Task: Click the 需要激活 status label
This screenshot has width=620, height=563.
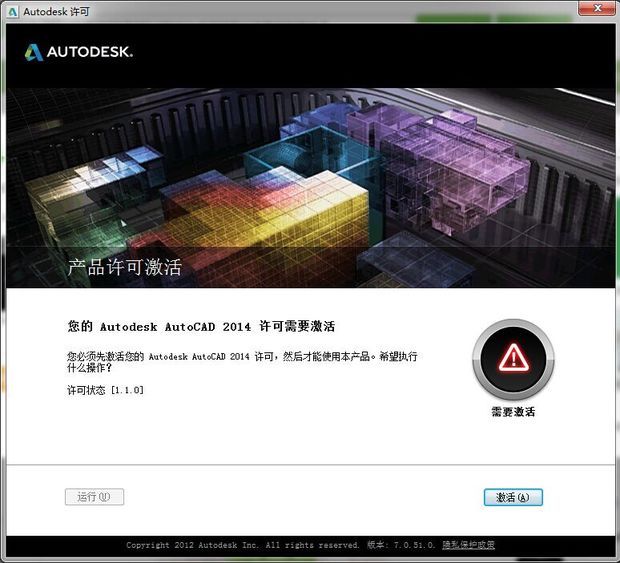Action: click(x=513, y=411)
